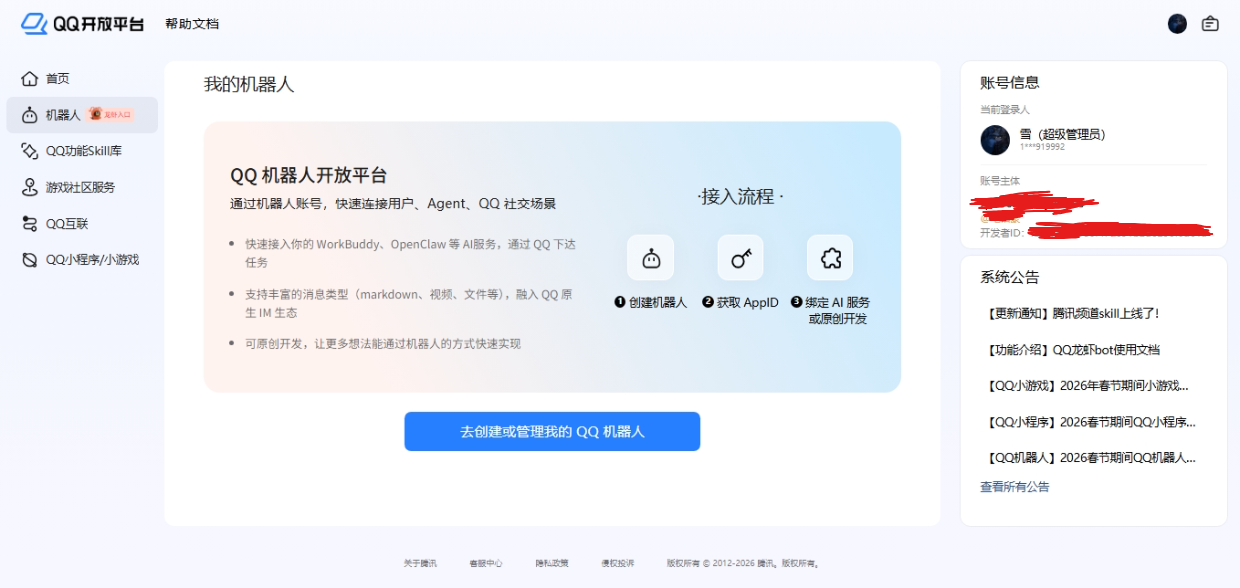Open 【QQ机器人】2026春节期间 announcement
The height and width of the screenshot is (588, 1240).
[1090, 458]
